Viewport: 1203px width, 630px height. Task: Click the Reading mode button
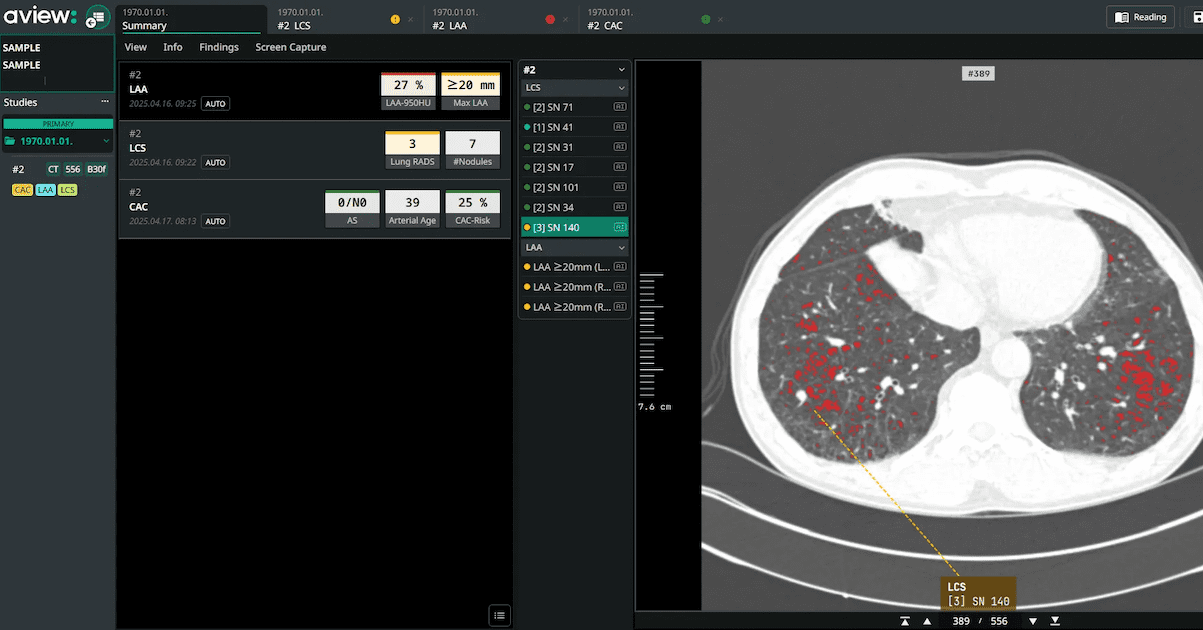pos(1140,17)
